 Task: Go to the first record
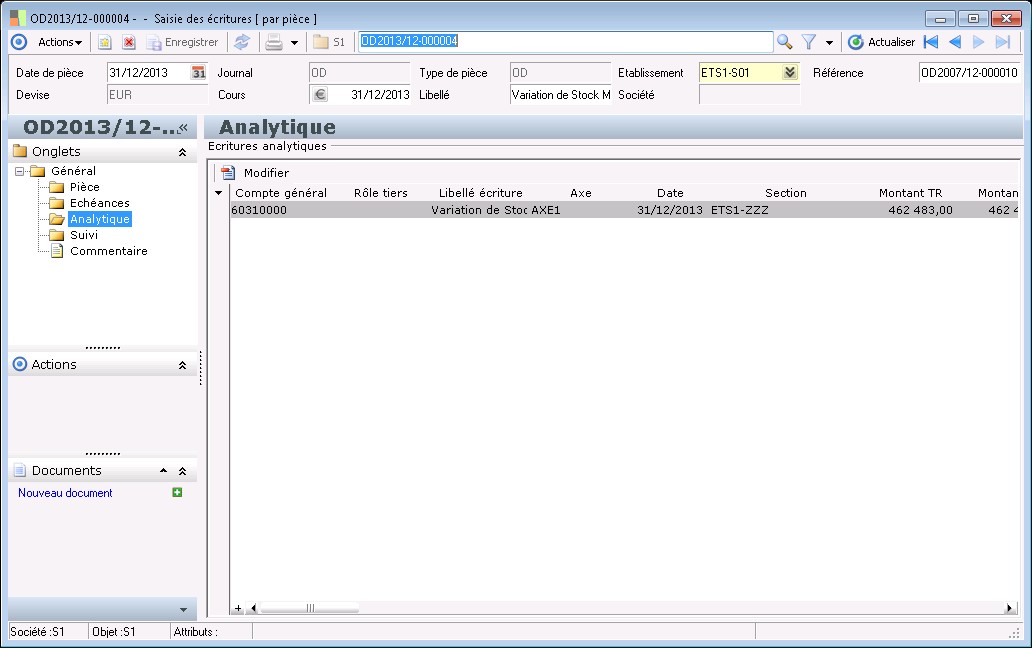931,42
